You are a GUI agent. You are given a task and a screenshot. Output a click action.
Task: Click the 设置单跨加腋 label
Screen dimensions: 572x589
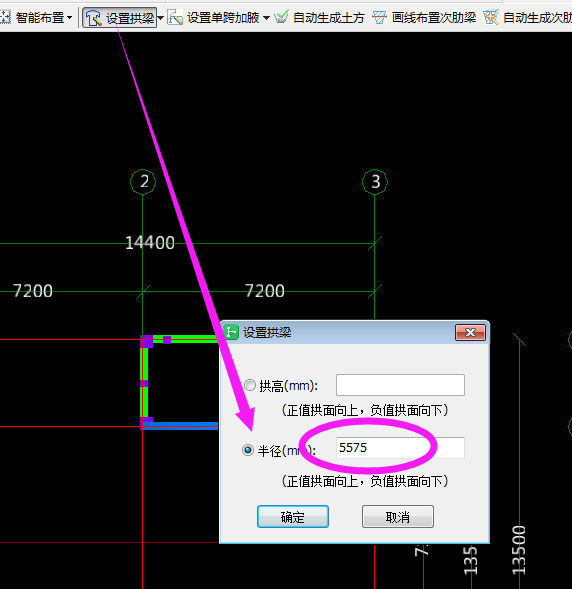pyautogui.click(x=223, y=18)
